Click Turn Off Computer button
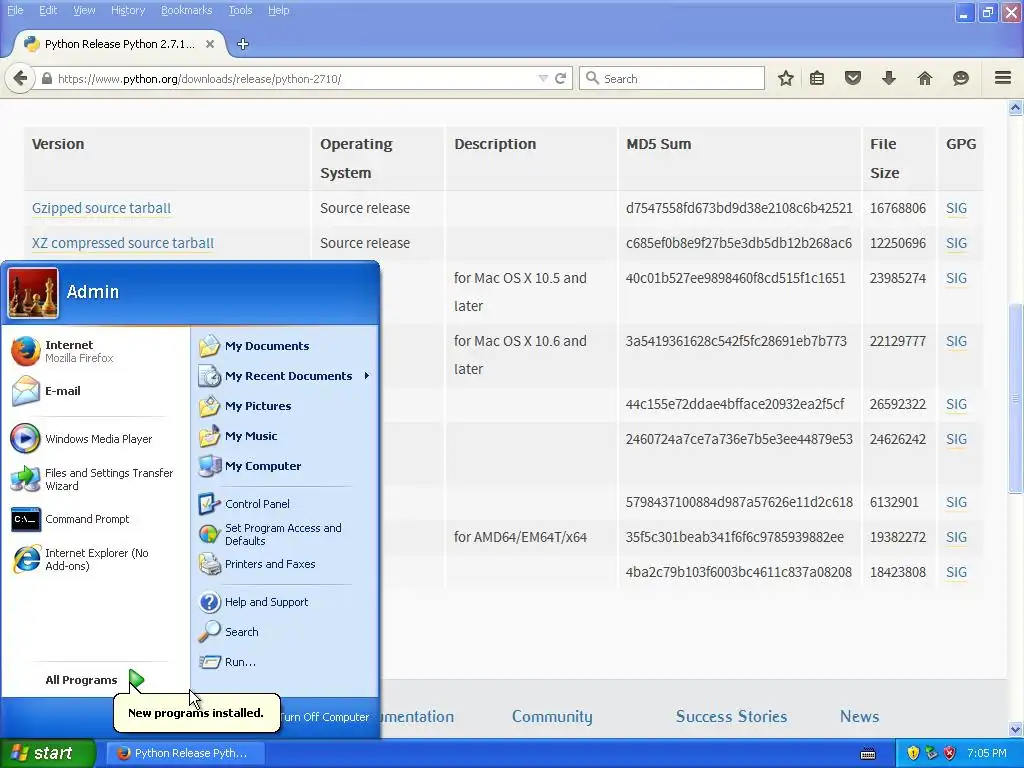 pyautogui.click(x=325, y=717)
